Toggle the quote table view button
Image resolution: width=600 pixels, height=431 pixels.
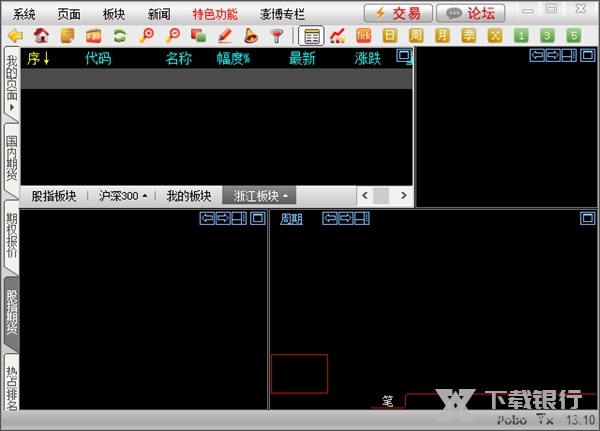point(311,36)
